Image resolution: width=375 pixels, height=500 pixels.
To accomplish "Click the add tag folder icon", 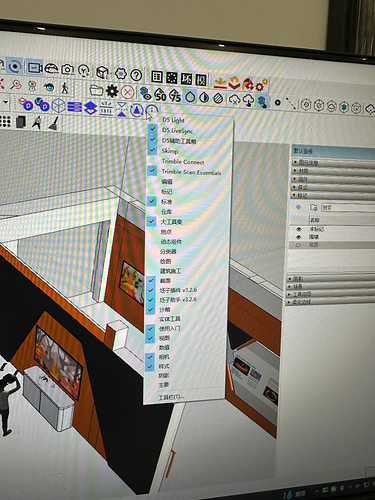I will click(313, 207).
